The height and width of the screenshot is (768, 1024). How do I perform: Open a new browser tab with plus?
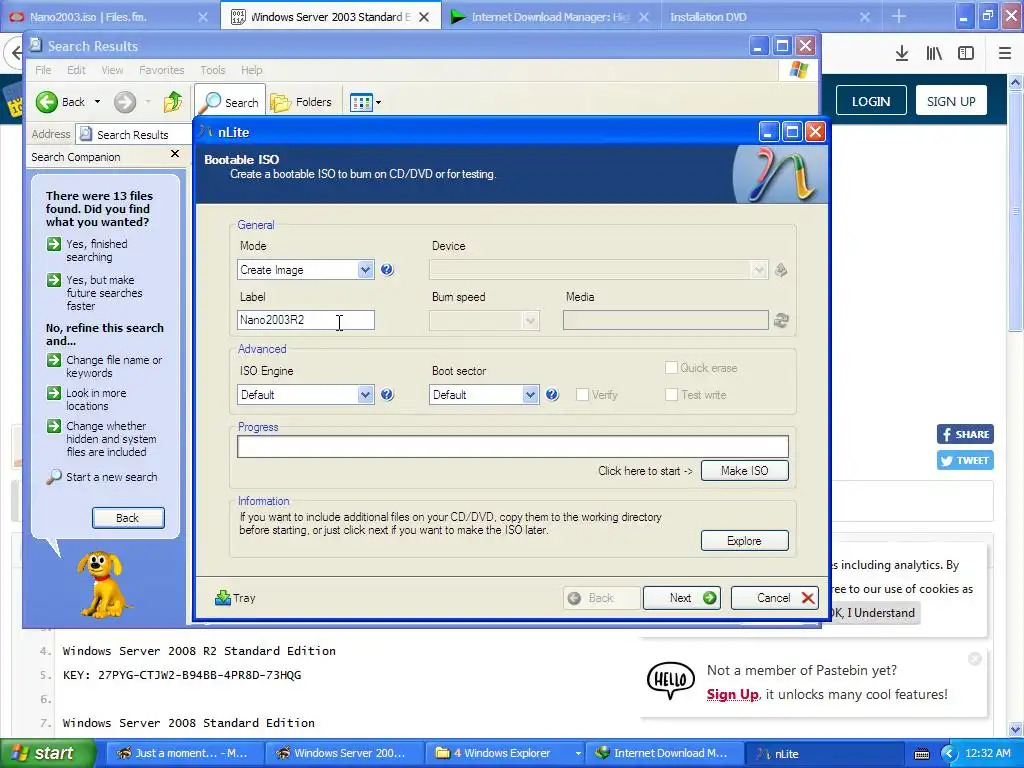pos(899,16)
